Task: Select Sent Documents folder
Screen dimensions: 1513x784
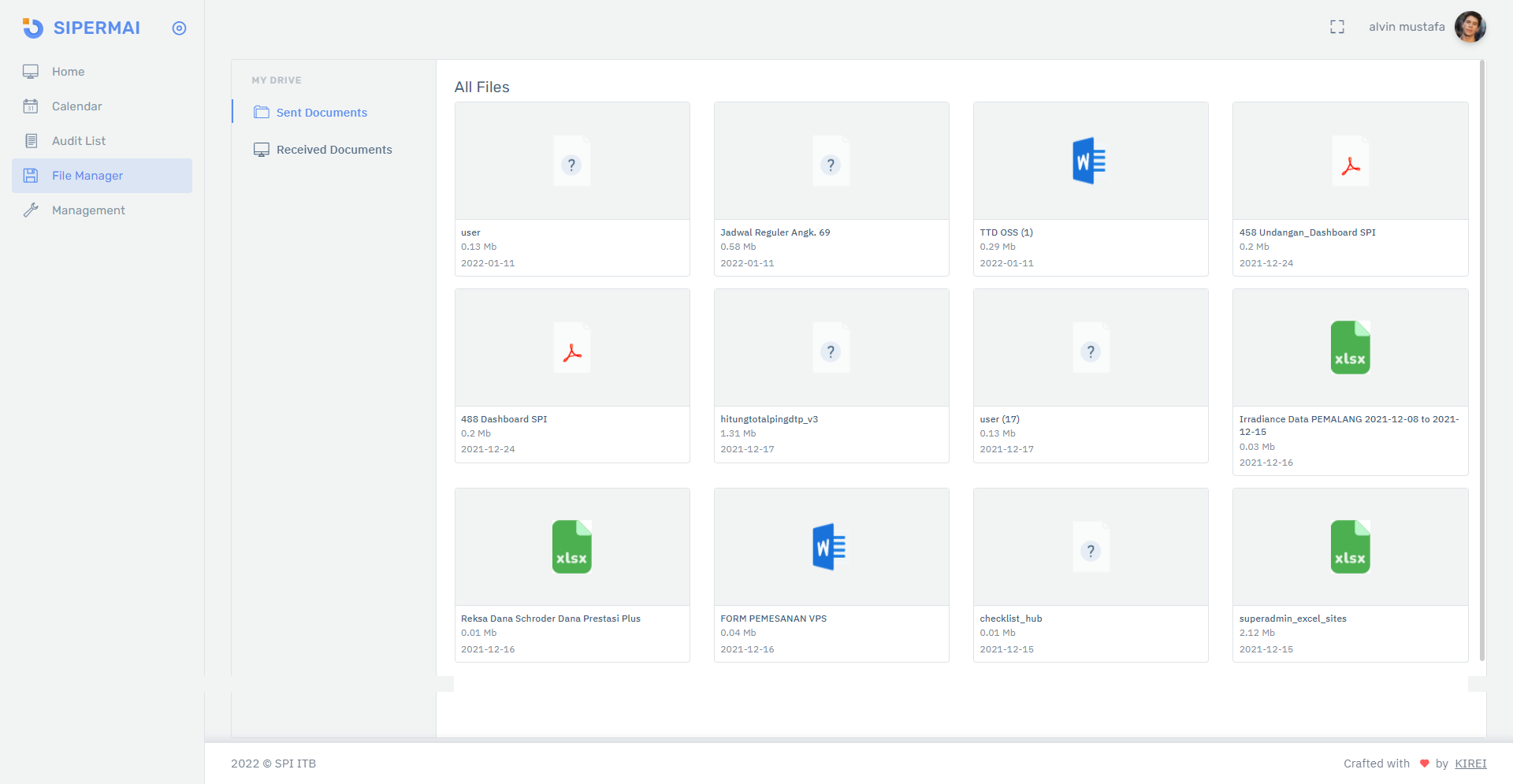Action: click(322, 113)
